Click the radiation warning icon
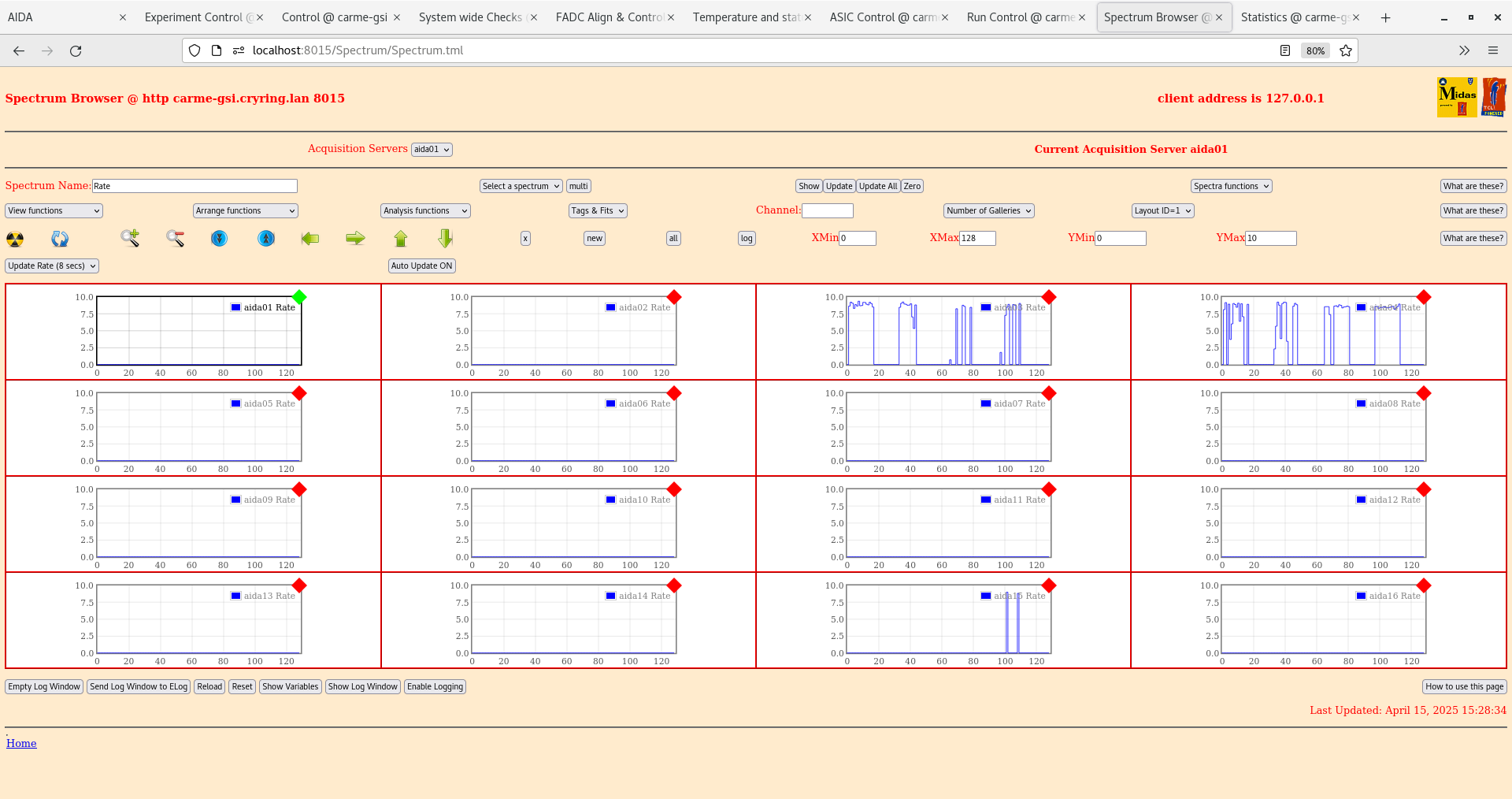1512x799 pixels. [x=15, y=239]
